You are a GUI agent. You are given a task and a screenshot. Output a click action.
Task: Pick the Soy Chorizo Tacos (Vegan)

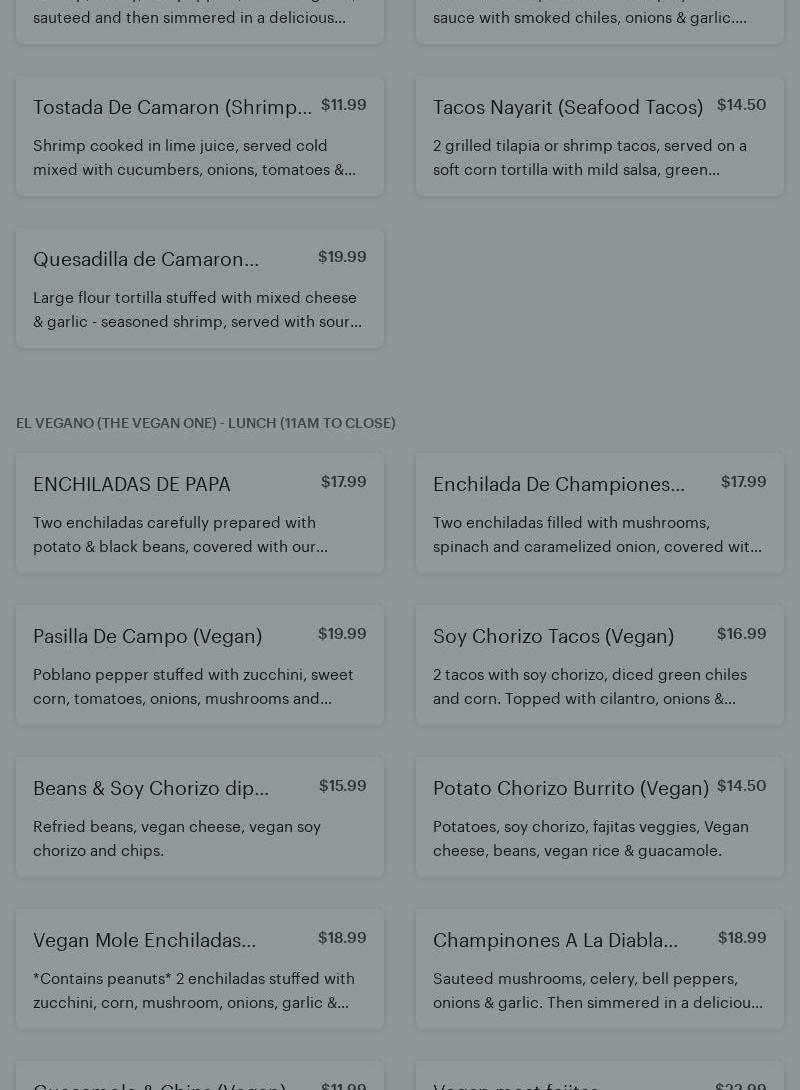tap(553, 637)
